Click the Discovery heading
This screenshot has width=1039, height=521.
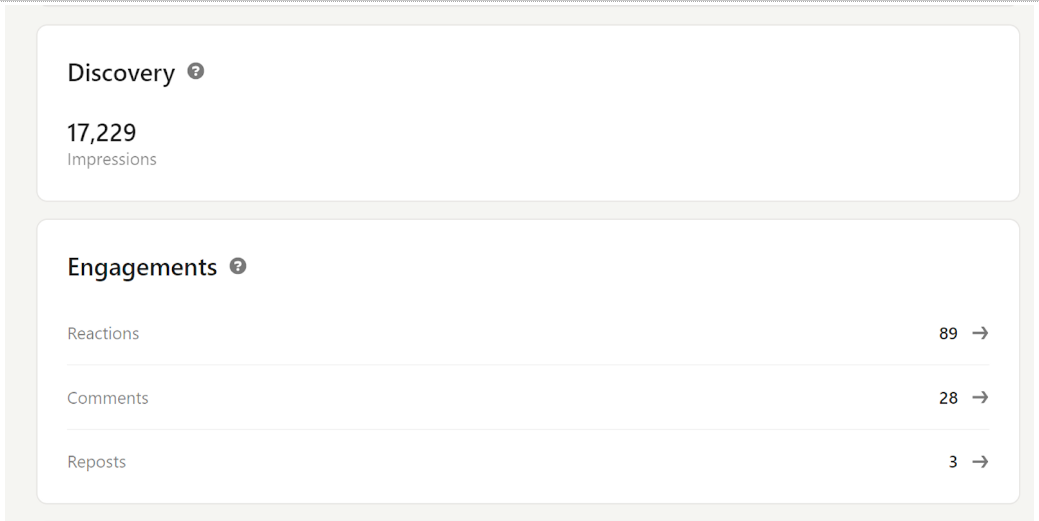[x=121, y=73]
